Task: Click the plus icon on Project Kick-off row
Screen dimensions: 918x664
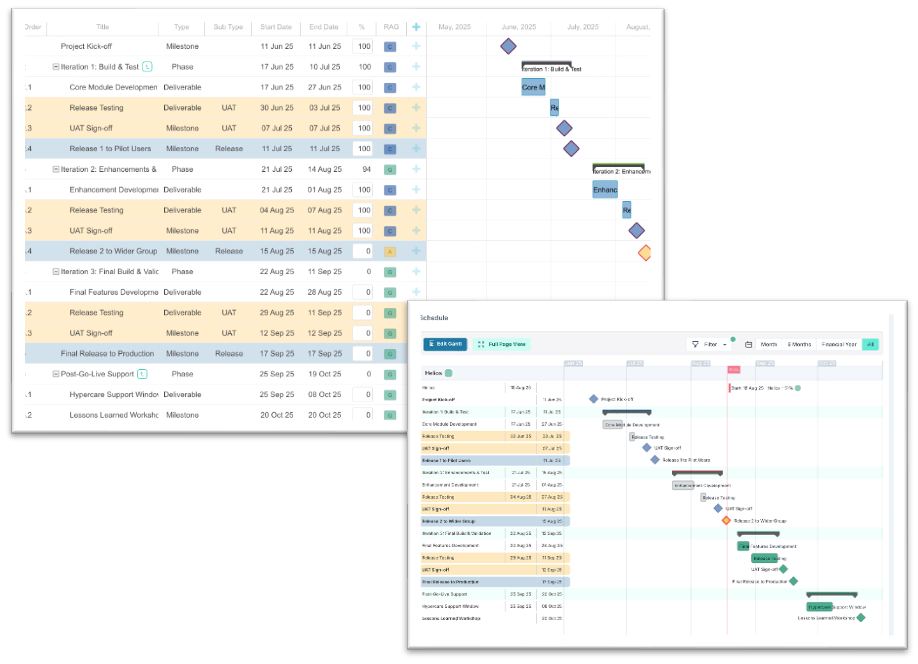Action: (416, 46)
